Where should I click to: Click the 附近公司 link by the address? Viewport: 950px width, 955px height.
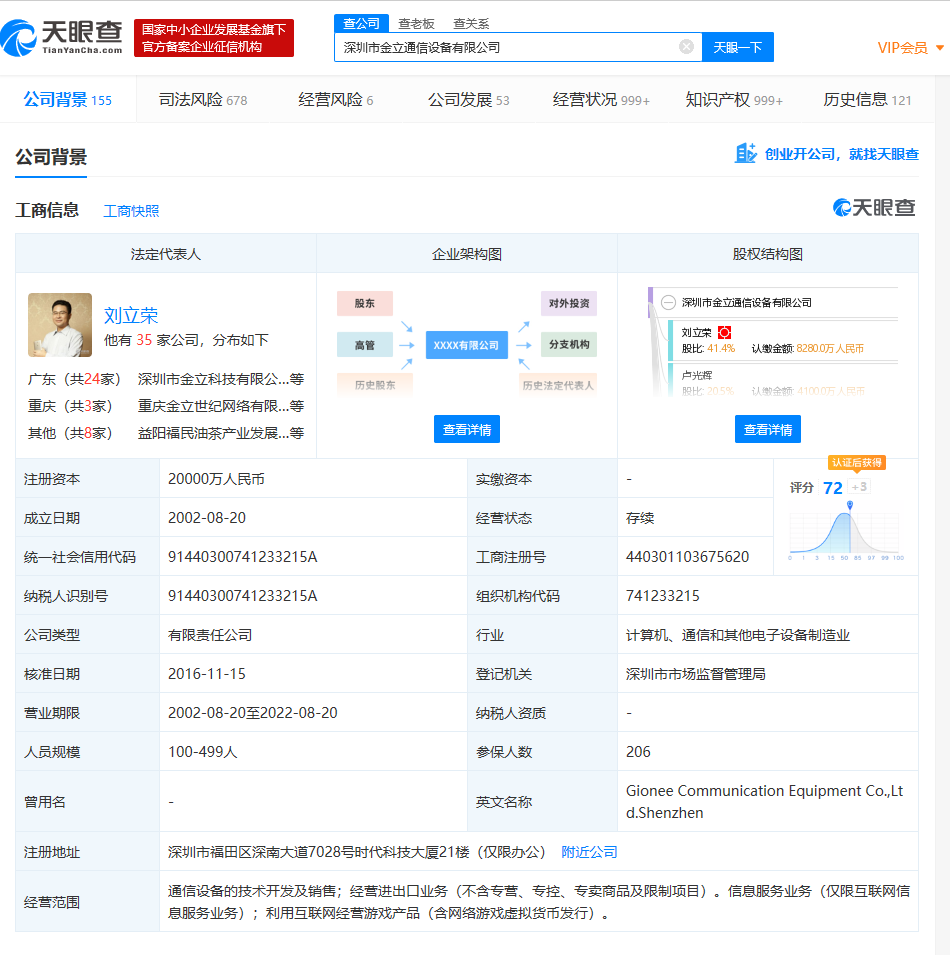589,852
